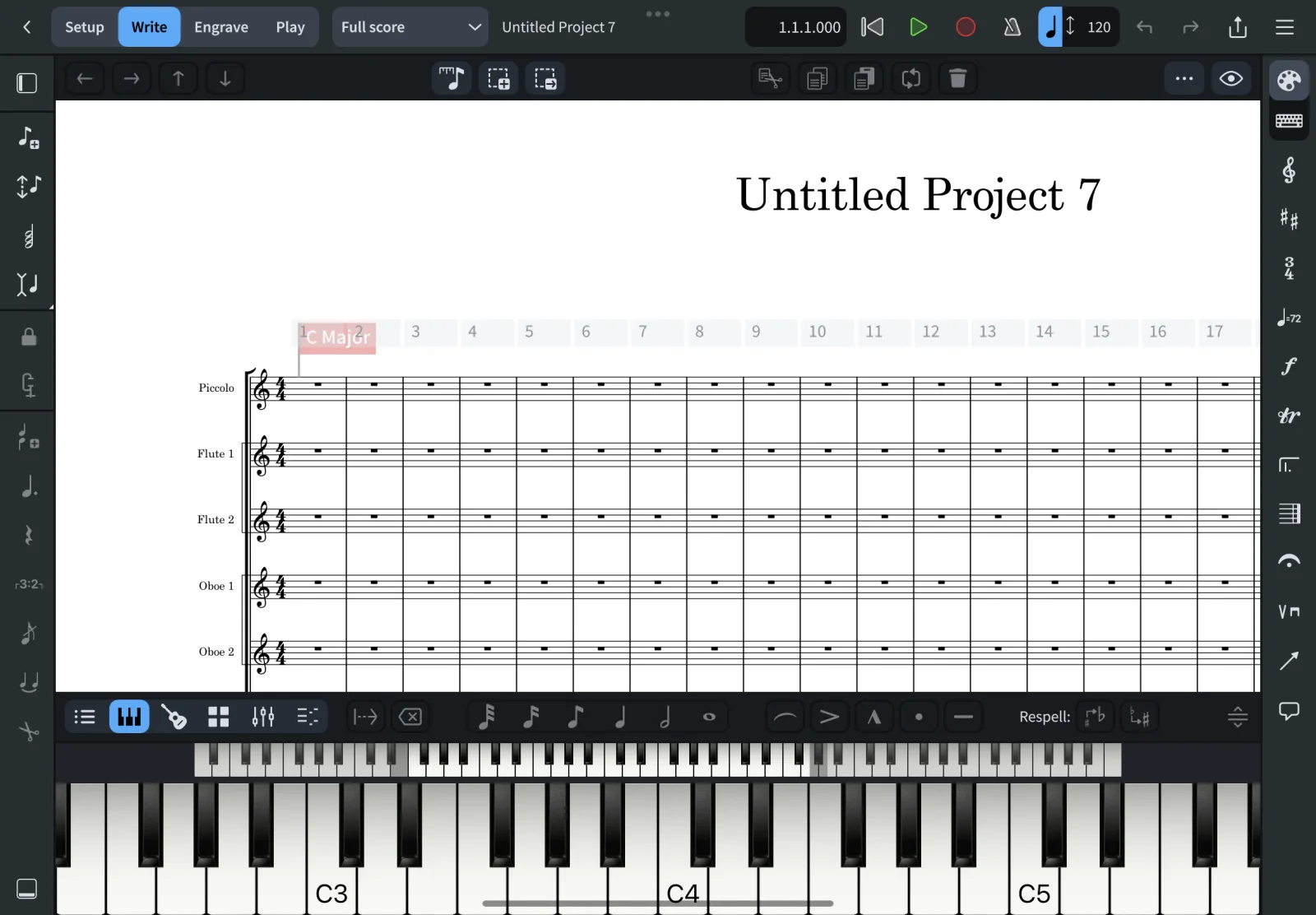Toggle grace notes input
Viewport: 1316px width, 915px height.
pyautogui.click(x=28, y=633)
